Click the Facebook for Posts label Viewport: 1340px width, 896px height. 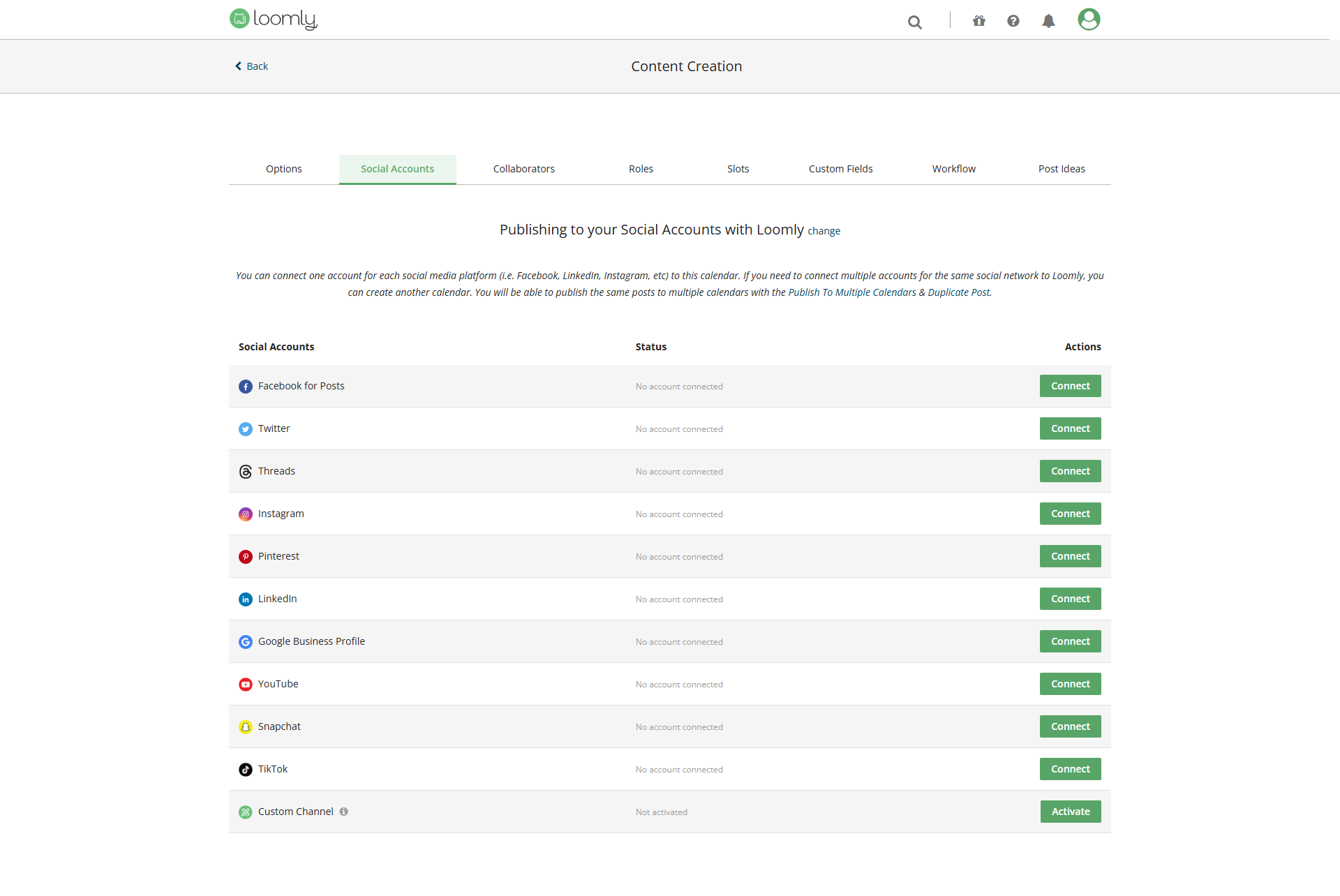click(301, 386)
